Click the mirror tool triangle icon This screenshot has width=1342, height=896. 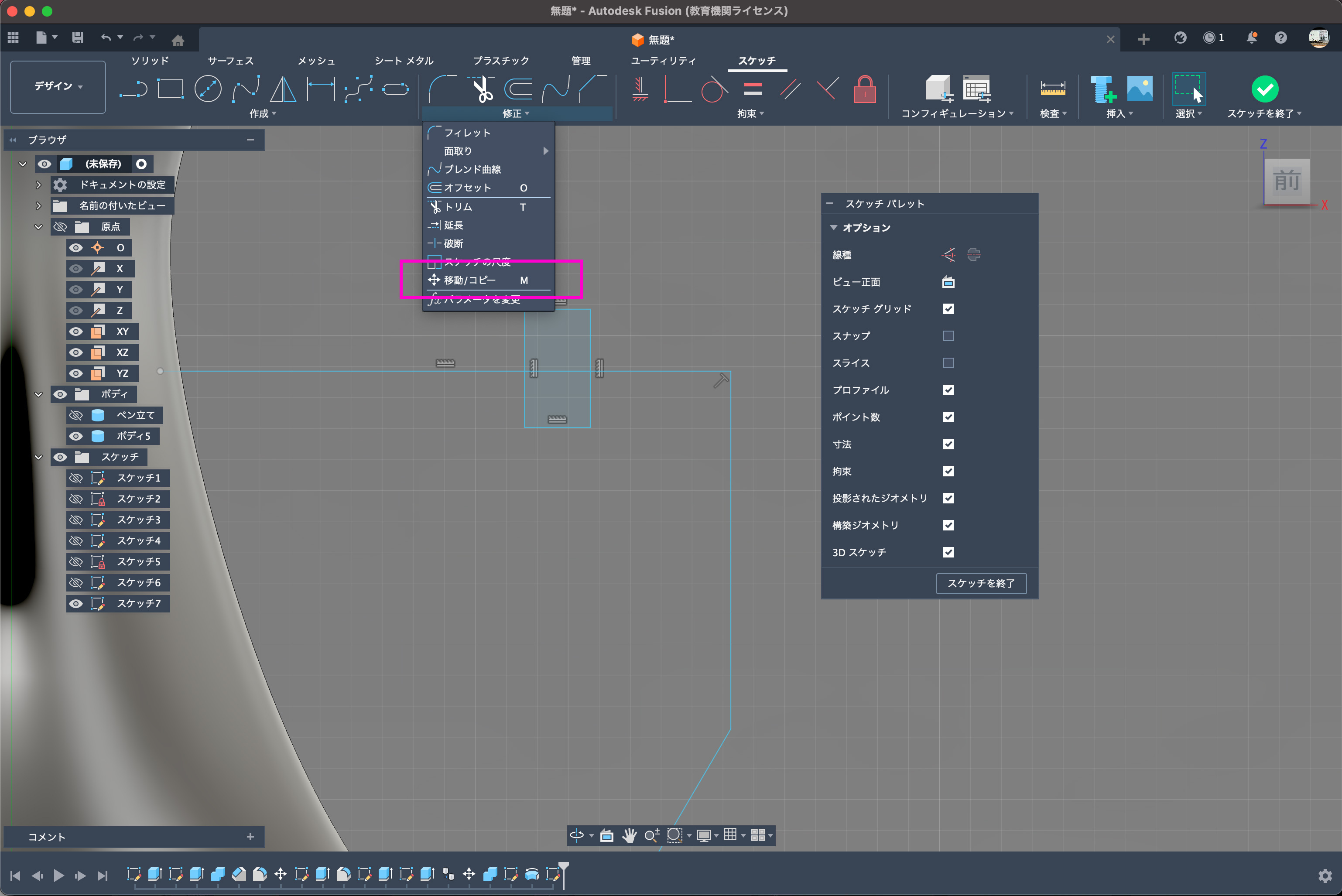(283, 89)
